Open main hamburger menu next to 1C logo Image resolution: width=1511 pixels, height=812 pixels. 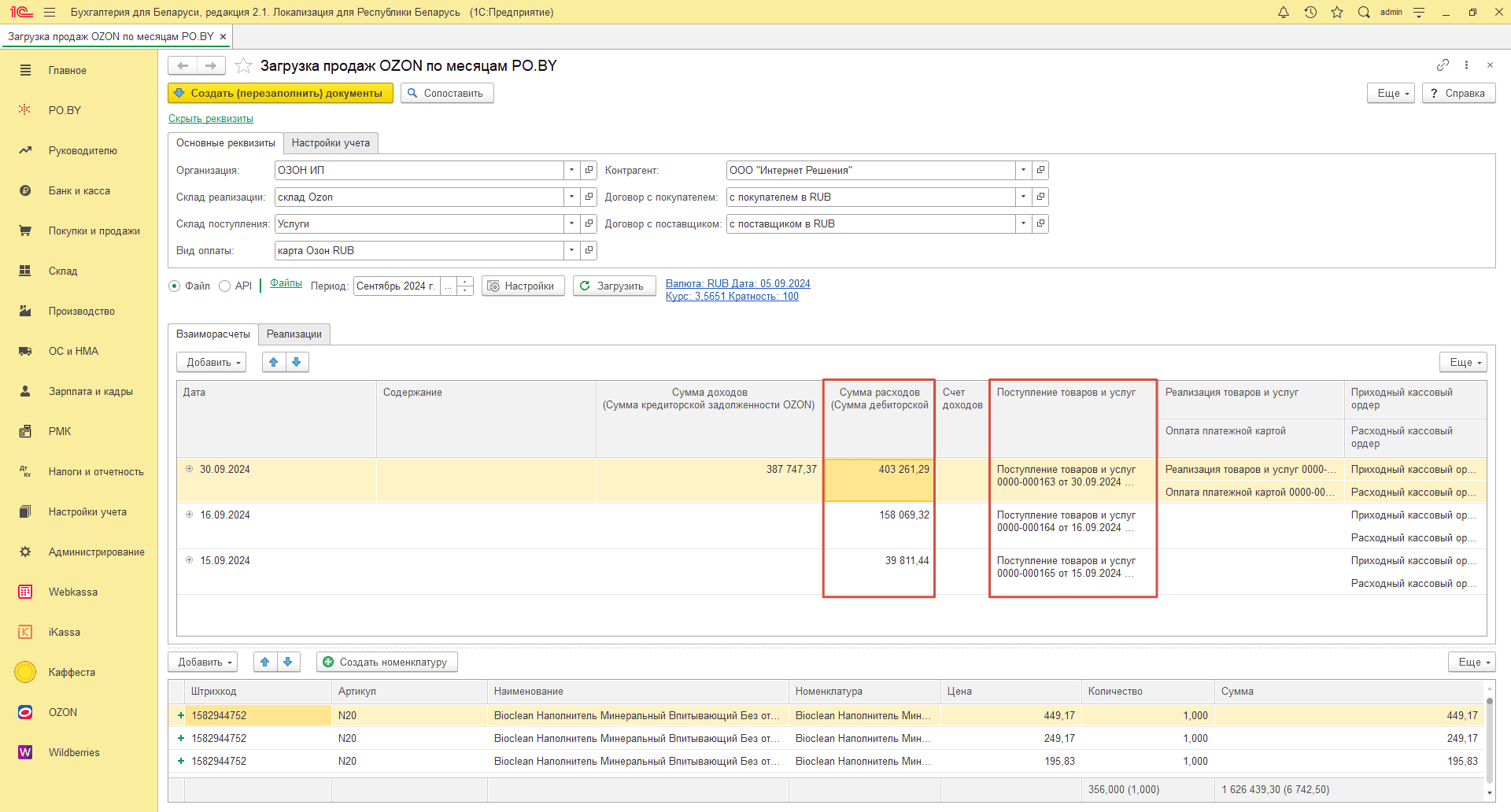(x=50, y=12)
